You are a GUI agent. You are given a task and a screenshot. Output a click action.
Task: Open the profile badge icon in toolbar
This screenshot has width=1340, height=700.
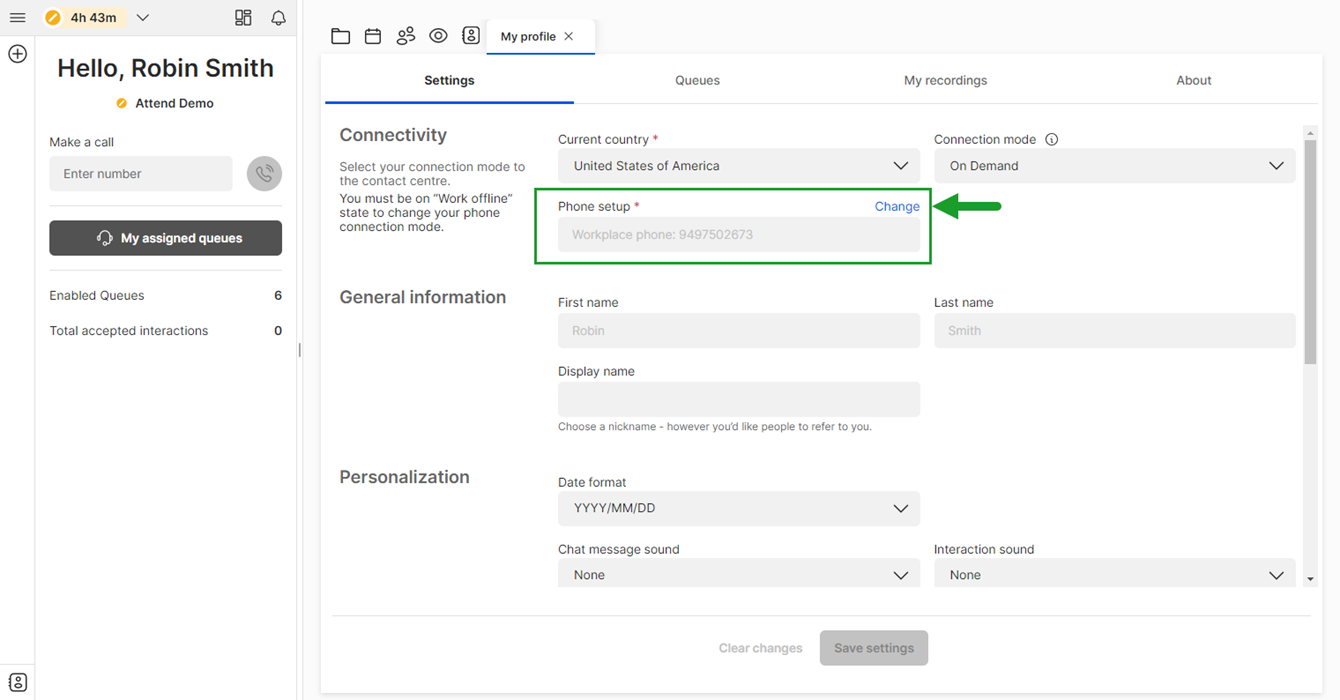tap(471, 36)
